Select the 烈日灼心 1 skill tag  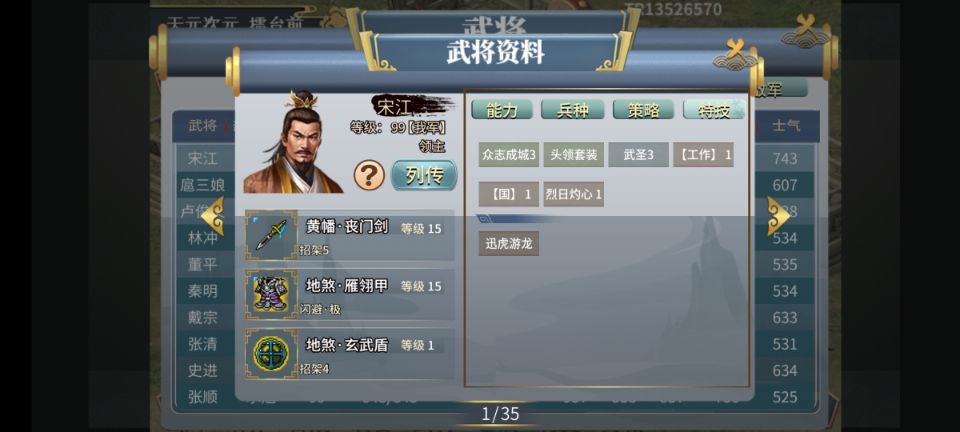(x=574, y=194)
